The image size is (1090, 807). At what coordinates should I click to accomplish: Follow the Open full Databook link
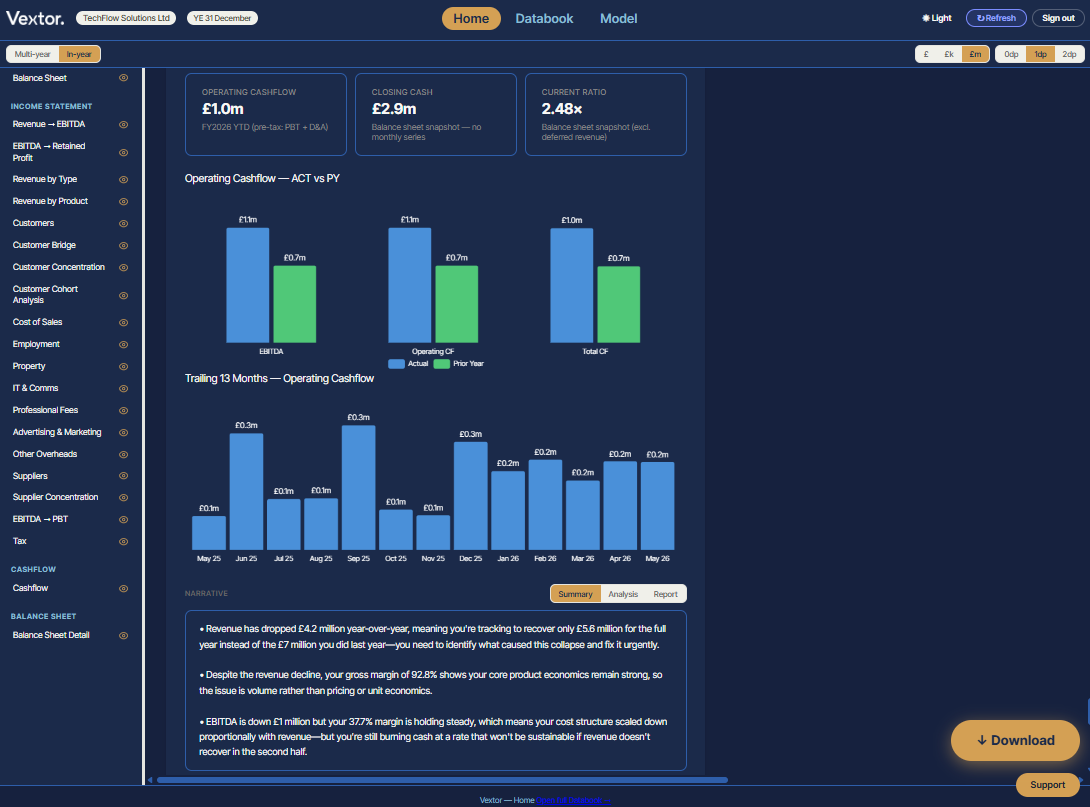[x=573, y=801]
